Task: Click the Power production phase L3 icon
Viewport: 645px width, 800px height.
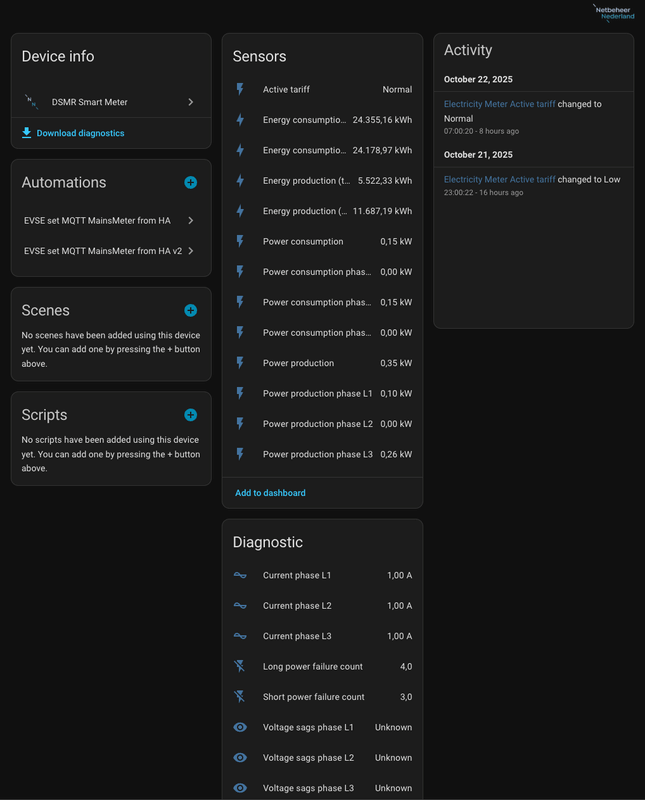Action: [239, 454]
